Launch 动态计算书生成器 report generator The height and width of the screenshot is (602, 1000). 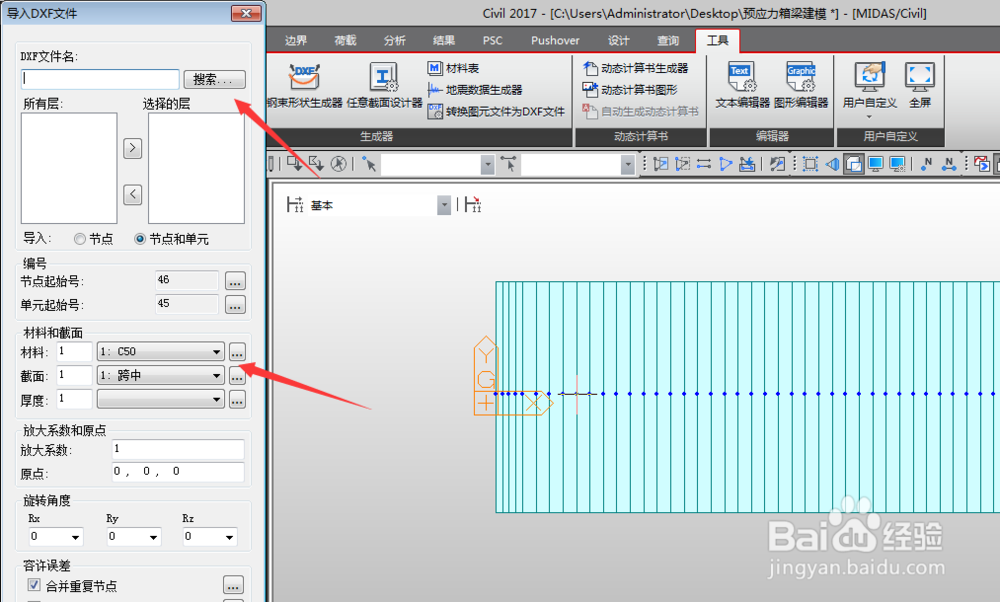pos(635,68)
